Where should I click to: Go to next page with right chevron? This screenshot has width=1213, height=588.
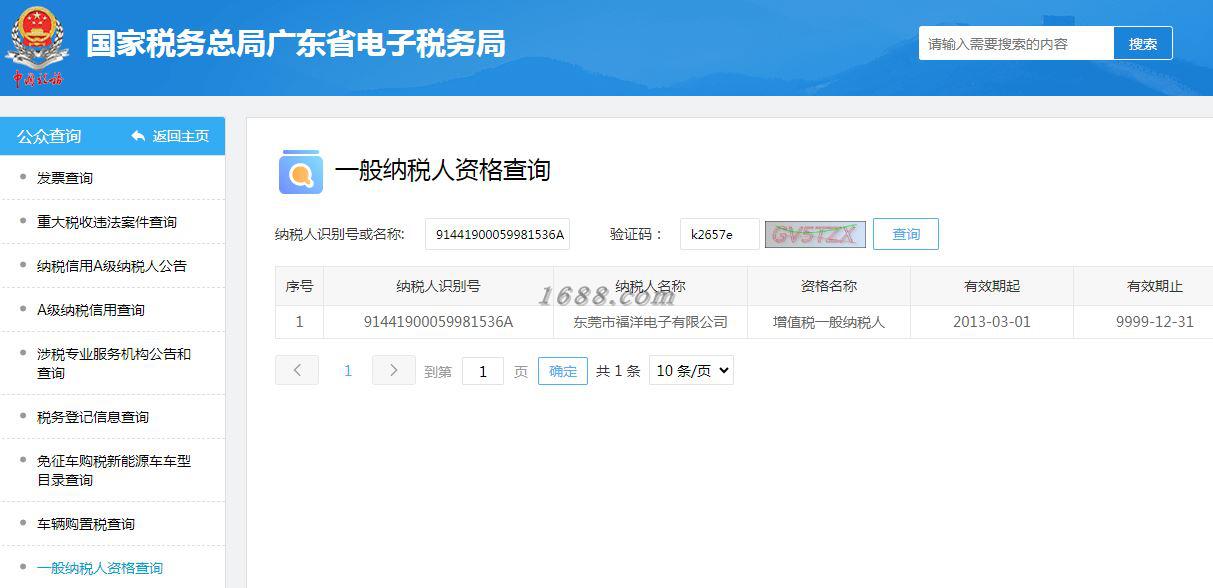point(393,370)
